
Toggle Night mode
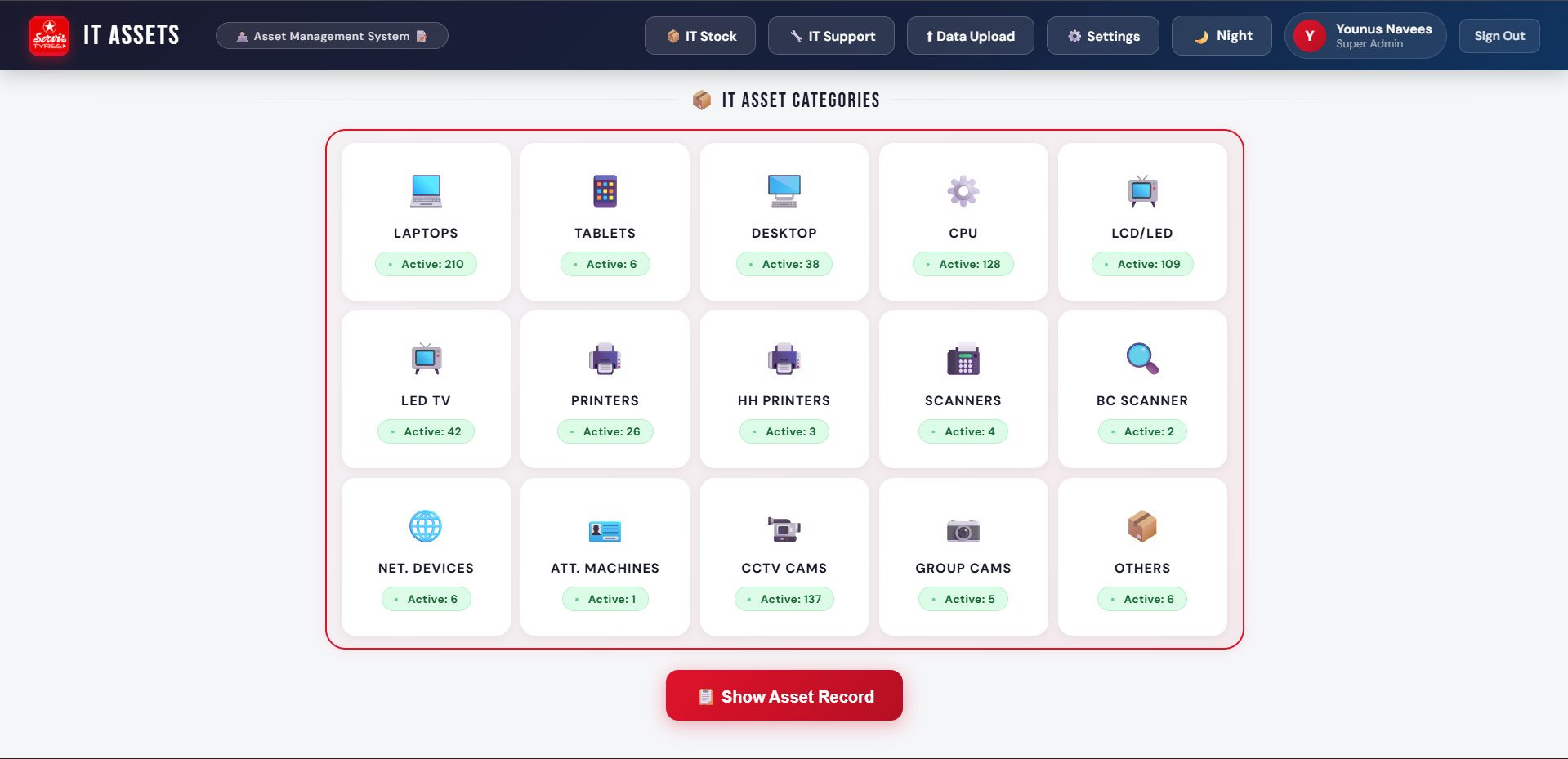point(1222,36)
